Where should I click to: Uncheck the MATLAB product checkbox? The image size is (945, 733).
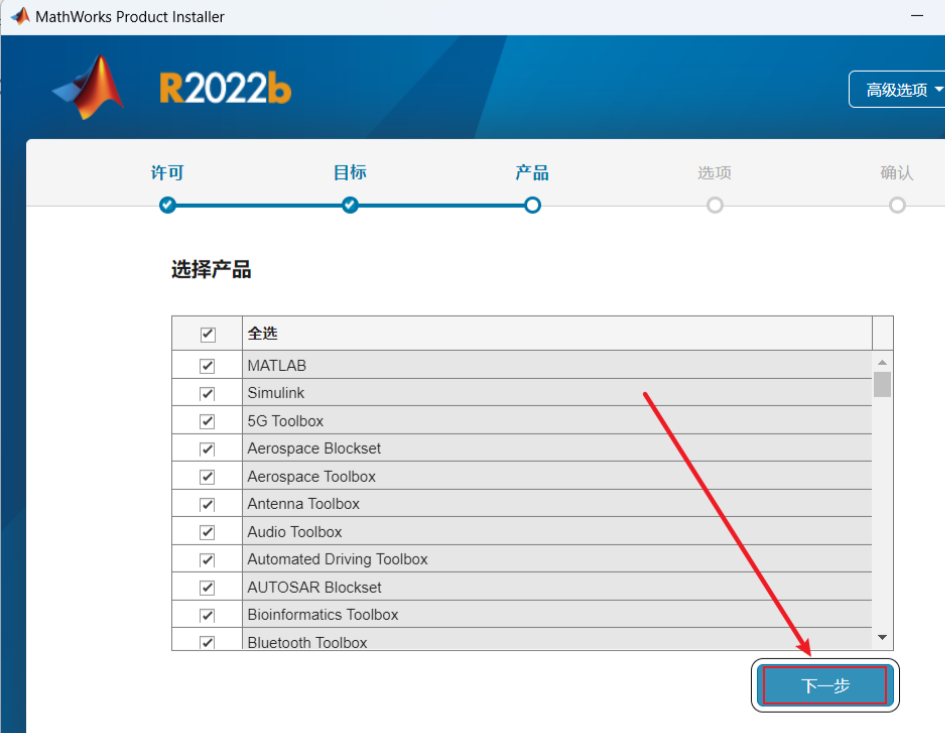[x=206, y=365]
